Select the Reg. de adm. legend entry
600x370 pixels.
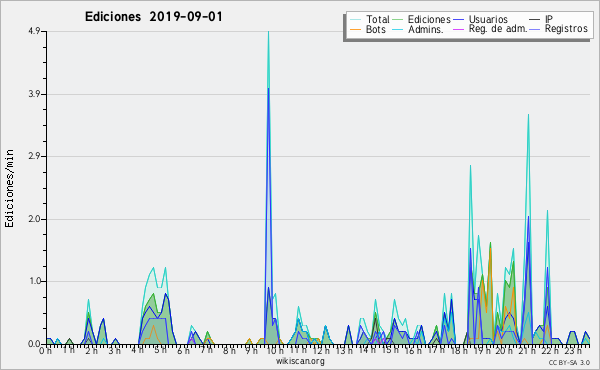[x=498, y=29]
